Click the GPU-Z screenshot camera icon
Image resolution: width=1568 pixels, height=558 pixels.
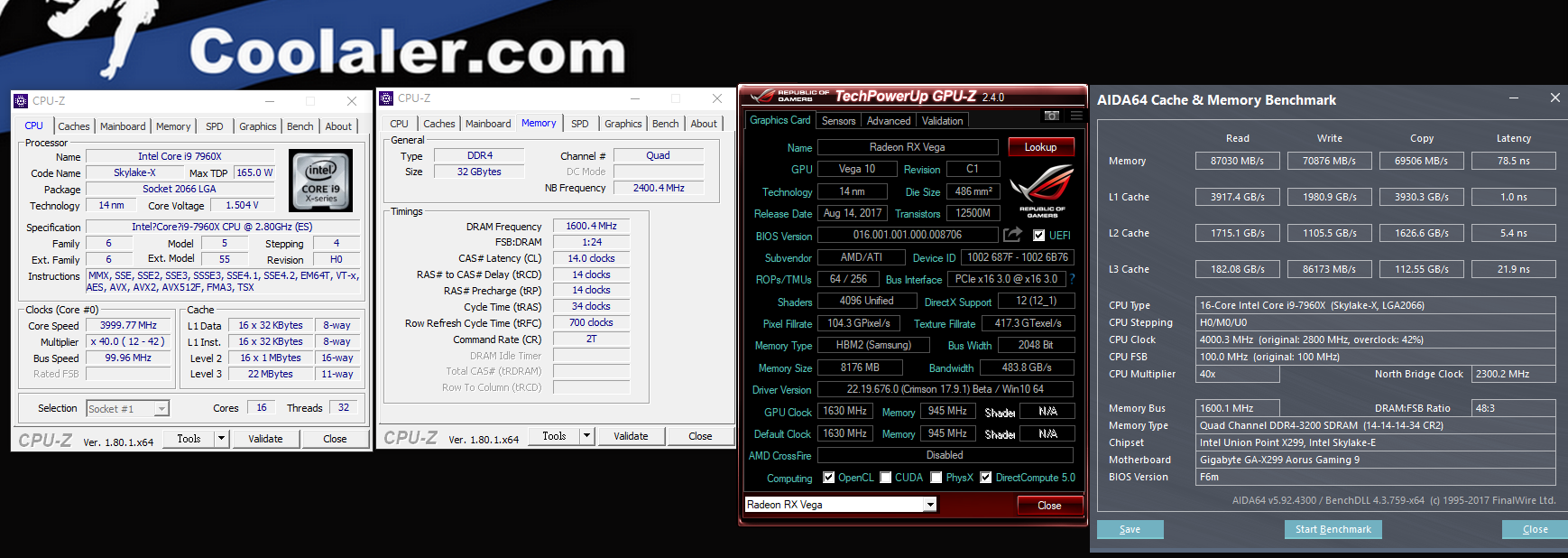pos(1052,116)
